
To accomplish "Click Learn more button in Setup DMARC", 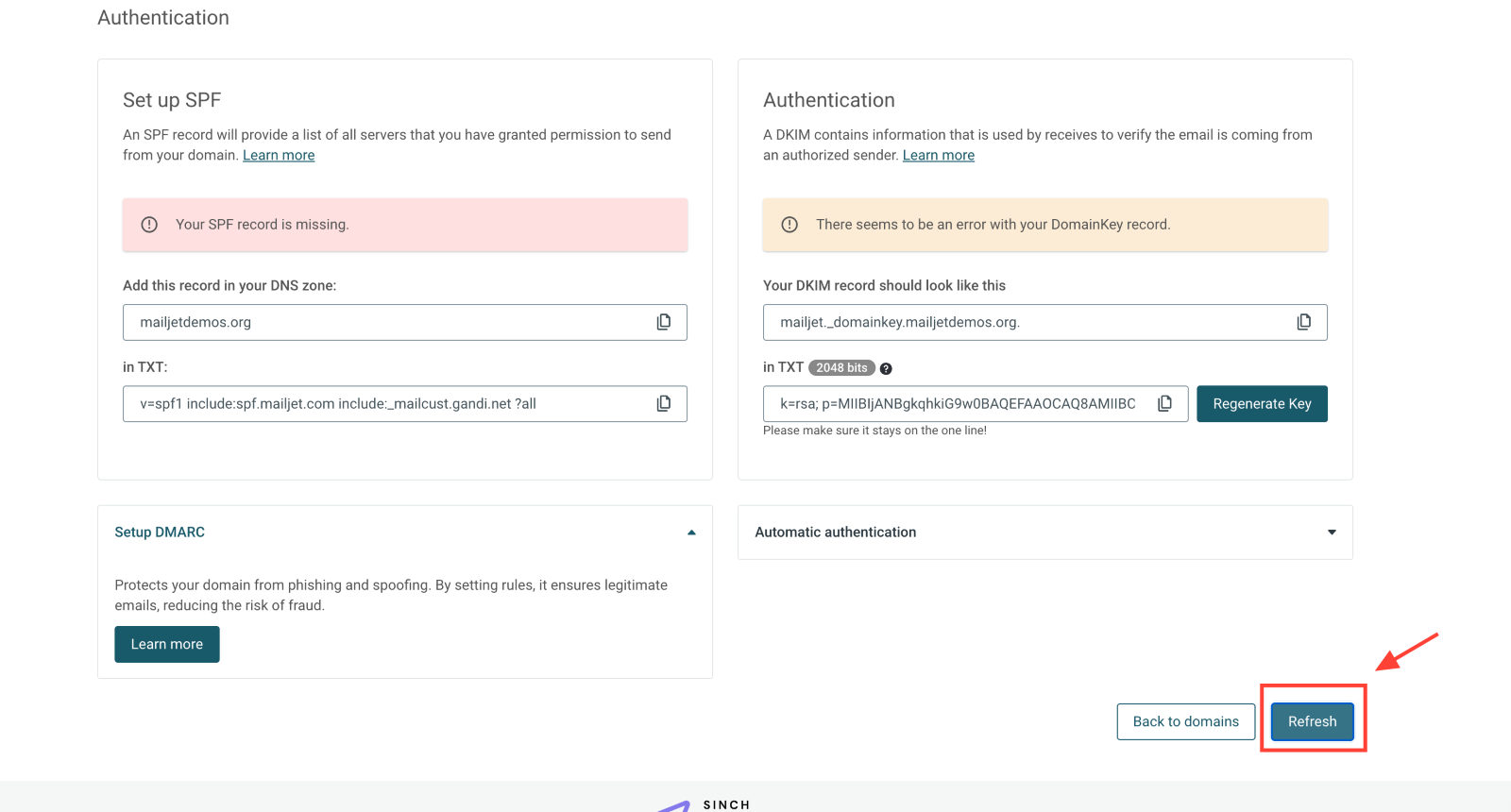I will pyautogui.click(x=167, y=644).
